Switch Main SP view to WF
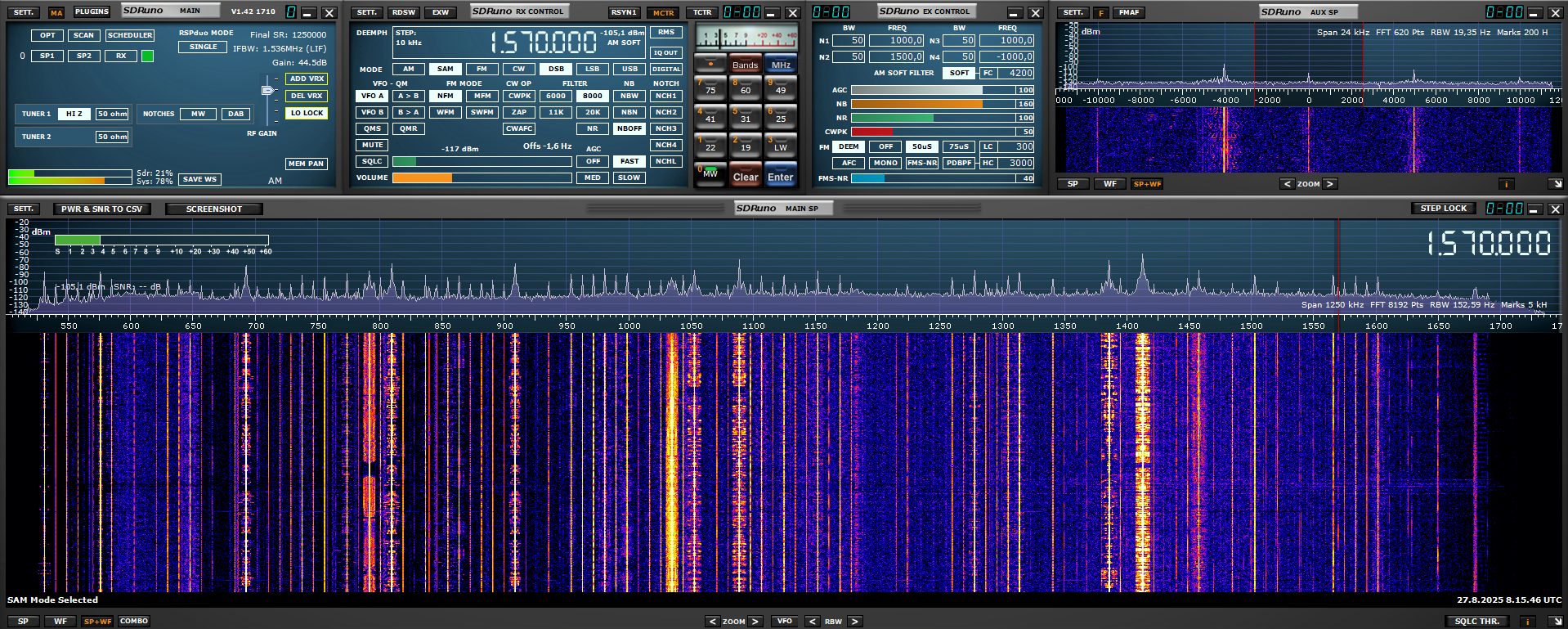The width and height of the screenshot is (1568, 629). [60, 622]
